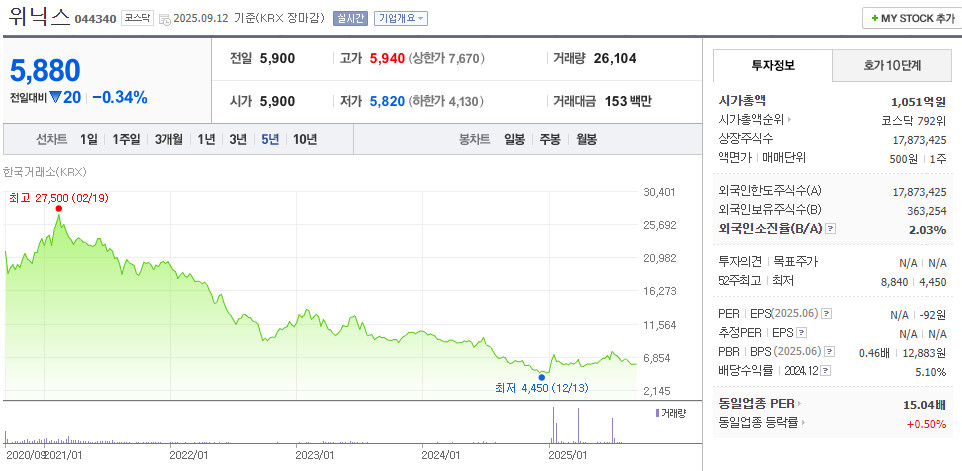Select the 3년 line chart period
The height and width of the screenshot is (471, 962).
click(x=238, y=139)
